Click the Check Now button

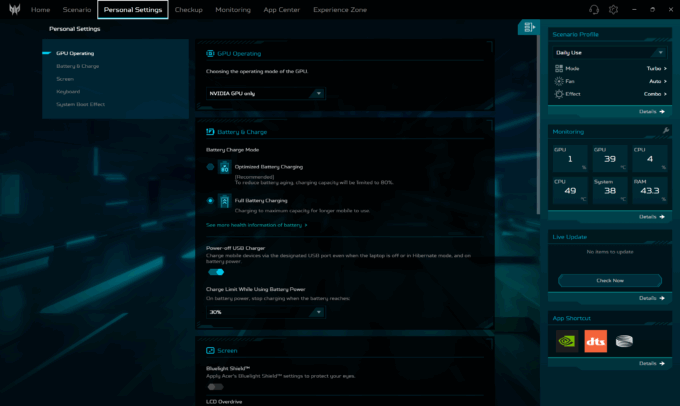610,281
